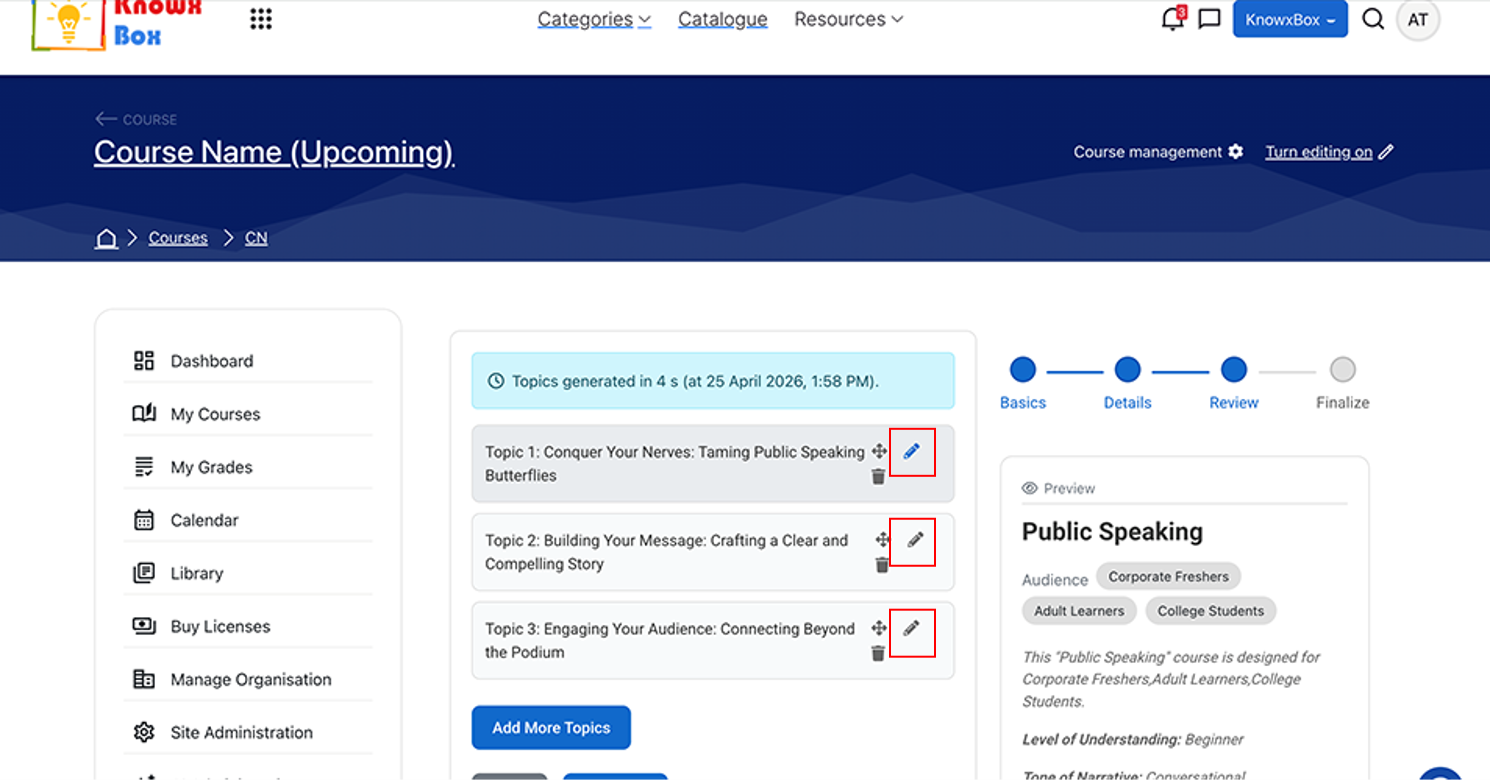
Task: Click the Level of Understanding: Beginner text
Action: click(x=1133, y=740)
